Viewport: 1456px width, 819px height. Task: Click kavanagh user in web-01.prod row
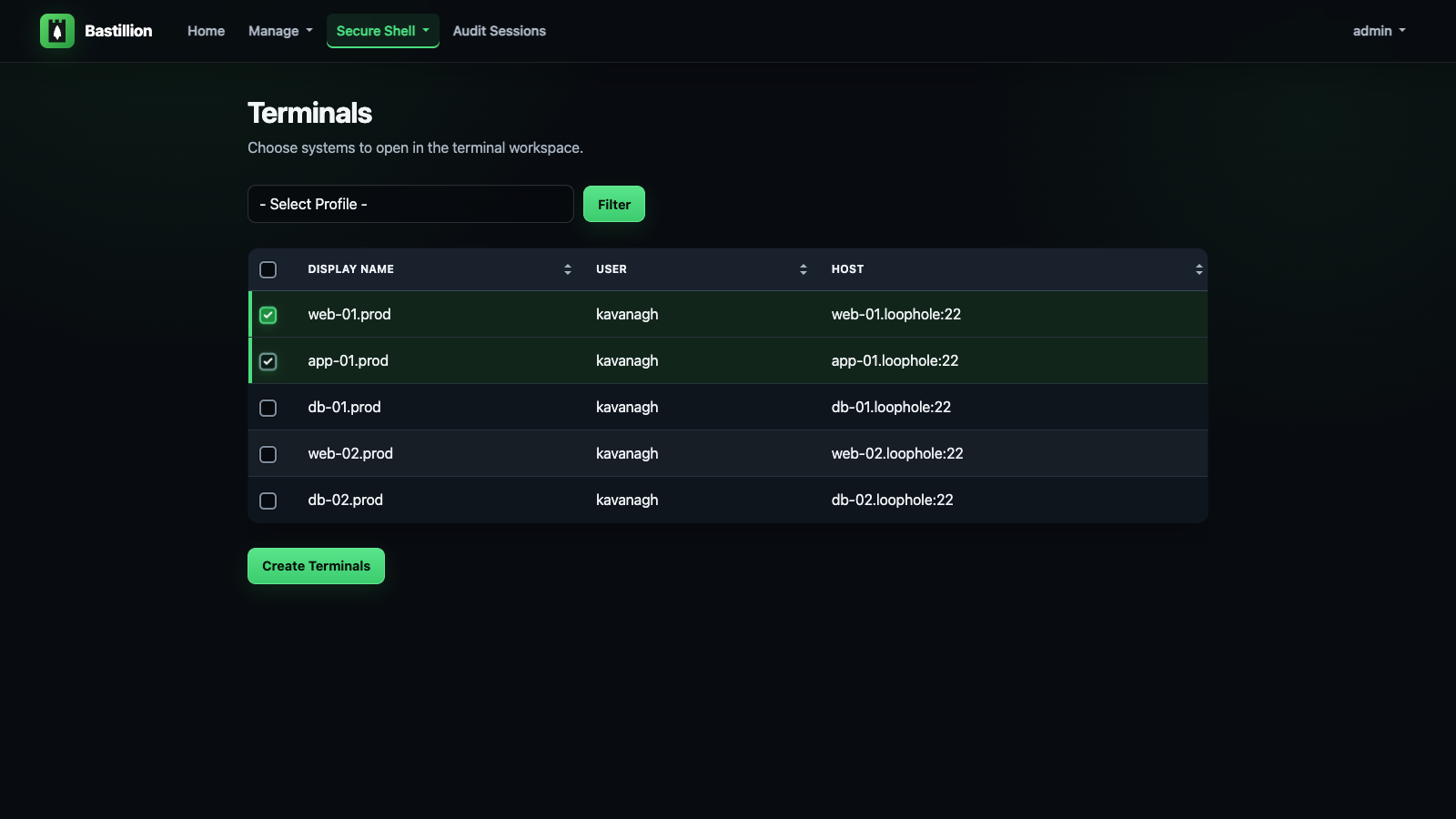(x=627, y=314)
